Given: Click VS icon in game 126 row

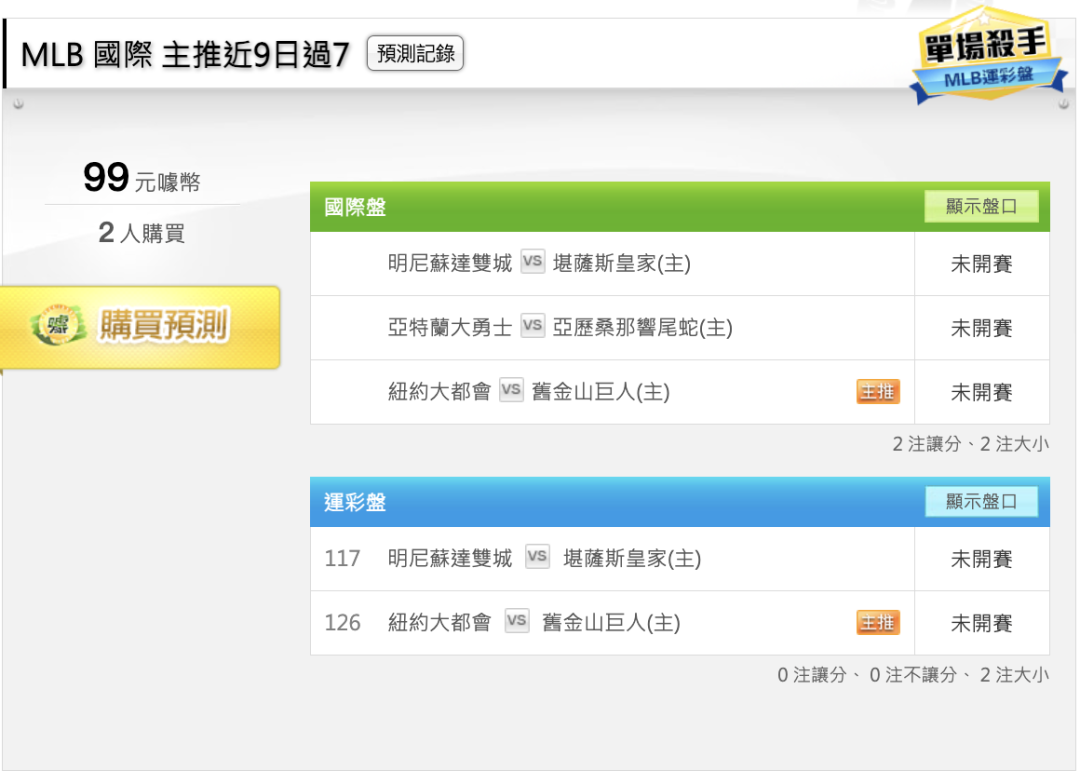Looking at the screenshot, I should tap(516, 622).
